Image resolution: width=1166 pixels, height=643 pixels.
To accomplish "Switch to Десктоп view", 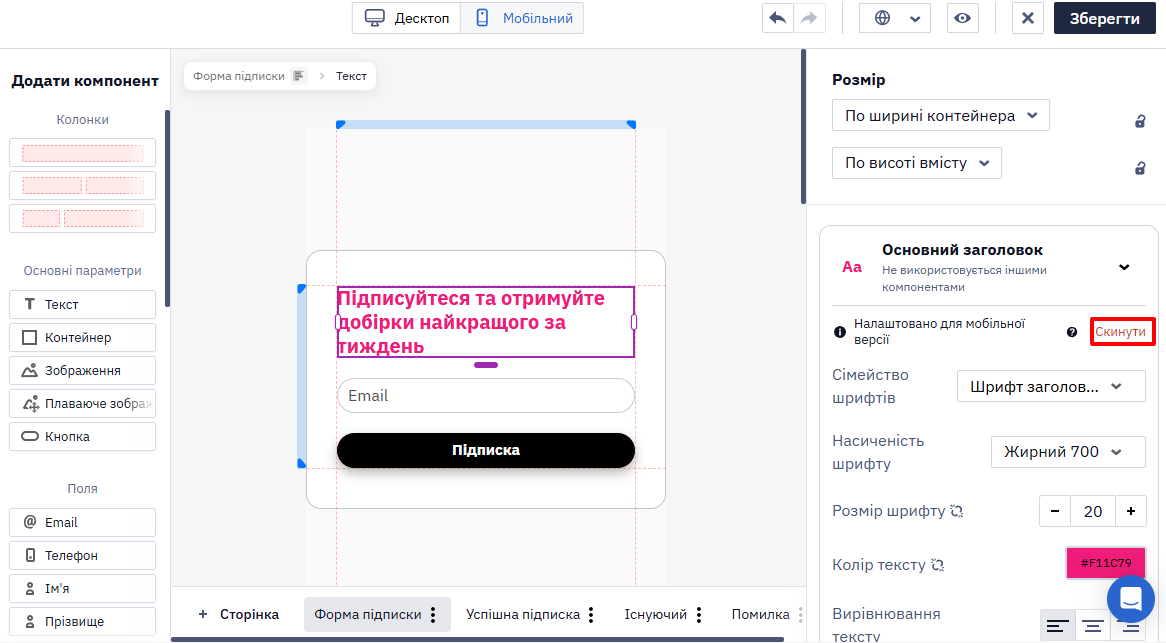I will pyautogui.click(x=407, y=18).
